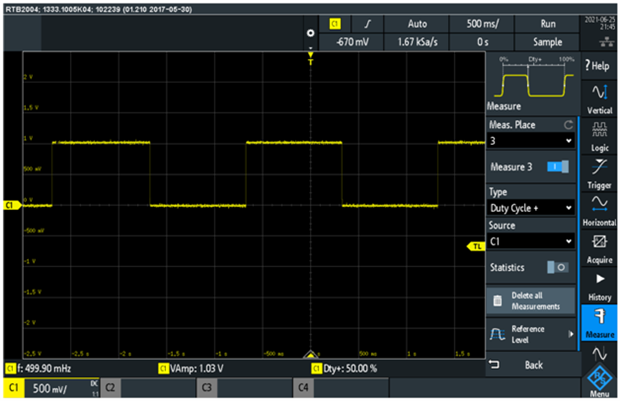
Task: Toggle Measure 3 switch off
Action: pos(558,167)
